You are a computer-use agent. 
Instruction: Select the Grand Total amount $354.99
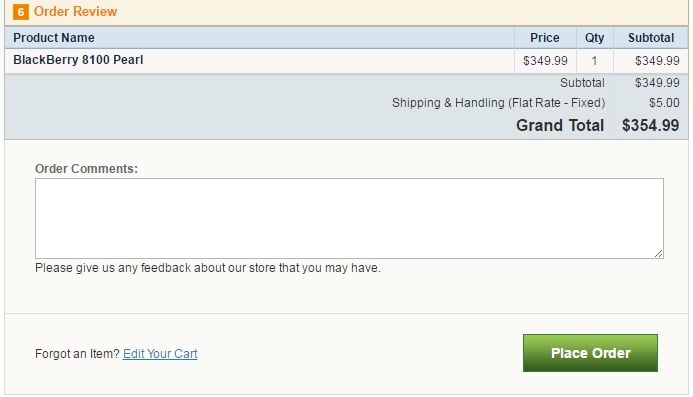click(x=650, y=125)
